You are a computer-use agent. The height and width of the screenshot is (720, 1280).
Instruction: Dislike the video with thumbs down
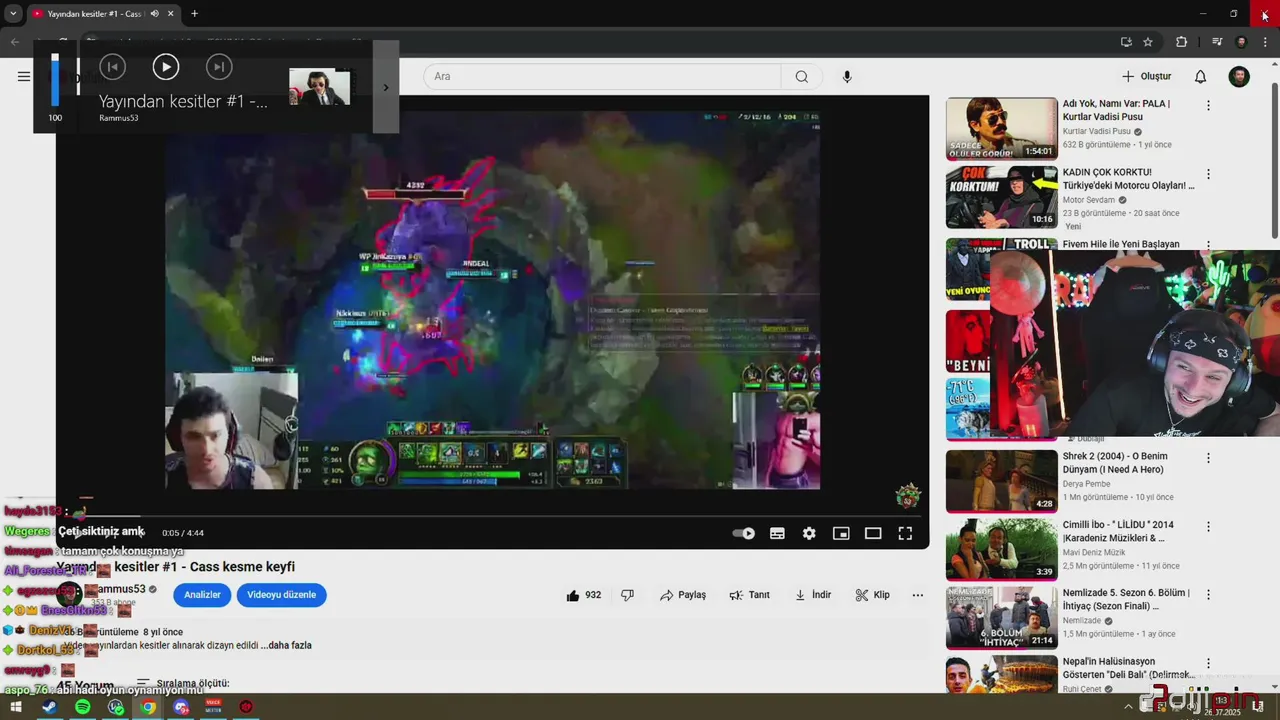click(x=628, y=595)
